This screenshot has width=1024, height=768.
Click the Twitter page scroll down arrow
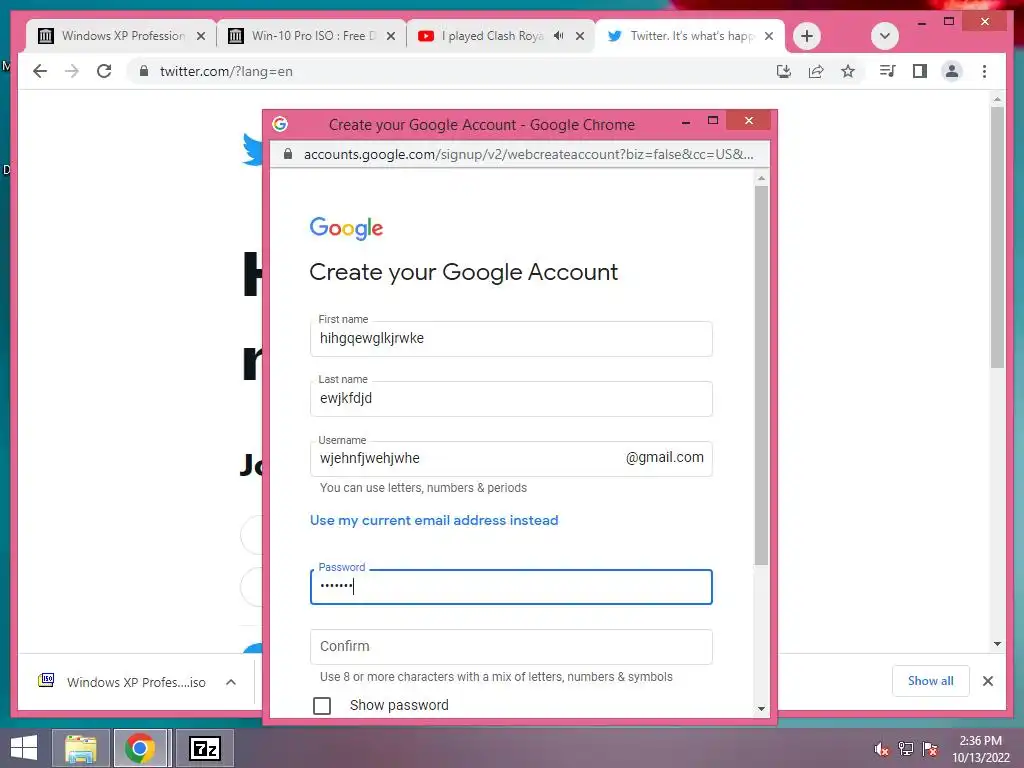(x=997, y=644)
